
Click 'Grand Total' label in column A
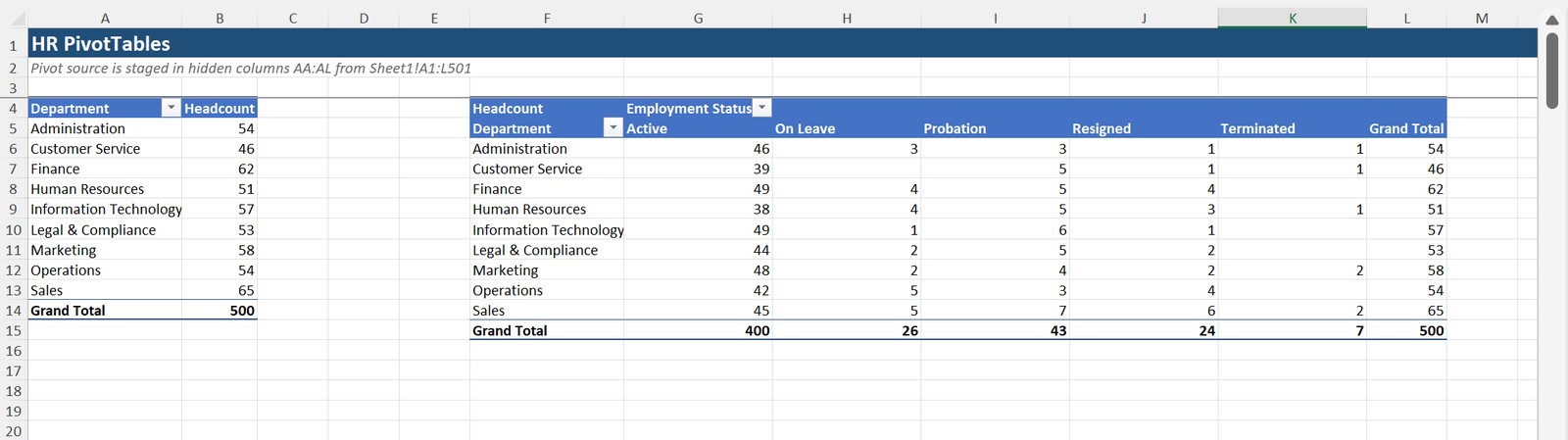pos(105,311)
